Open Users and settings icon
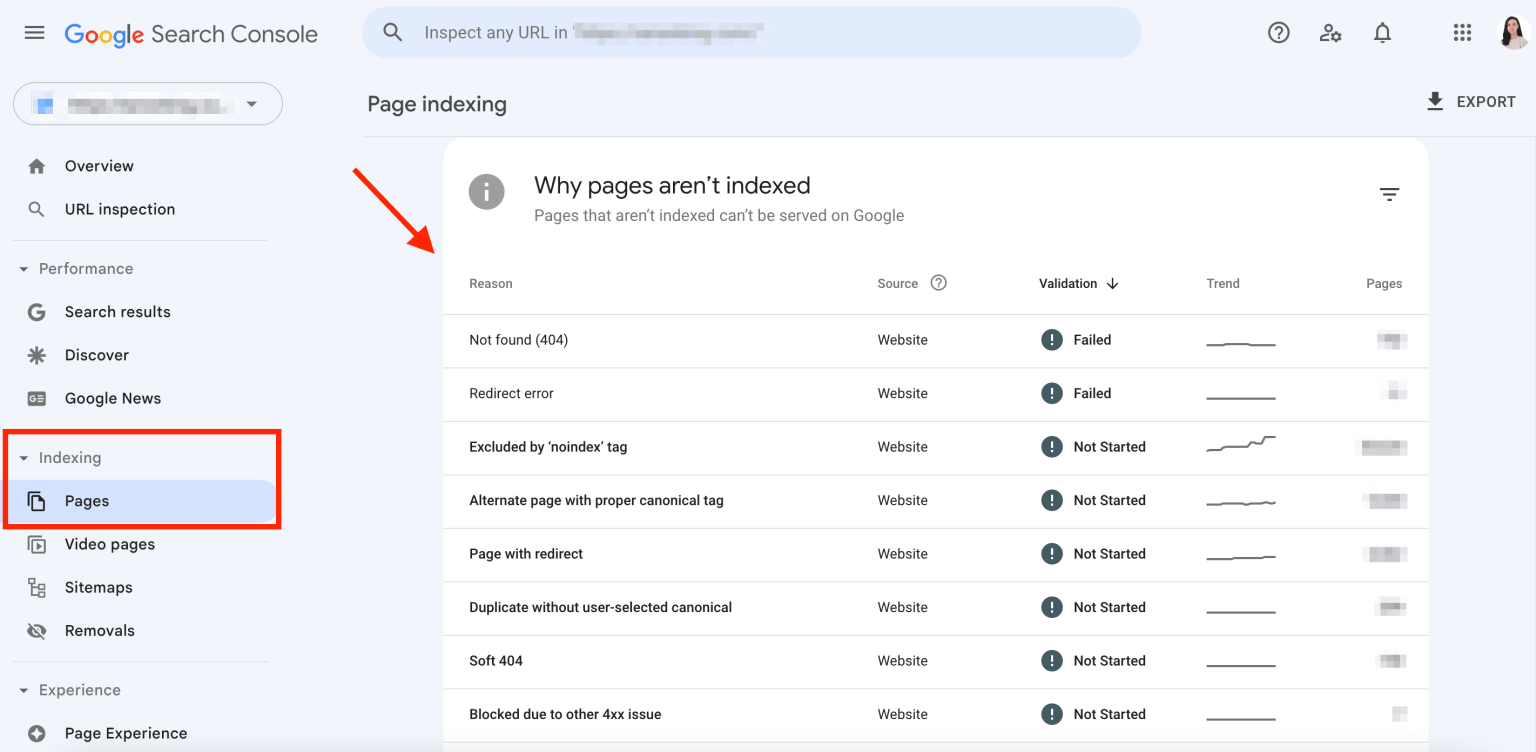 (1330, 33)
